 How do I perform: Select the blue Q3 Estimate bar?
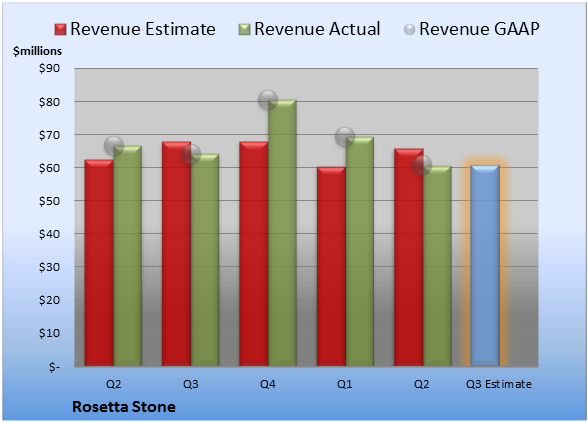(485, 266)
